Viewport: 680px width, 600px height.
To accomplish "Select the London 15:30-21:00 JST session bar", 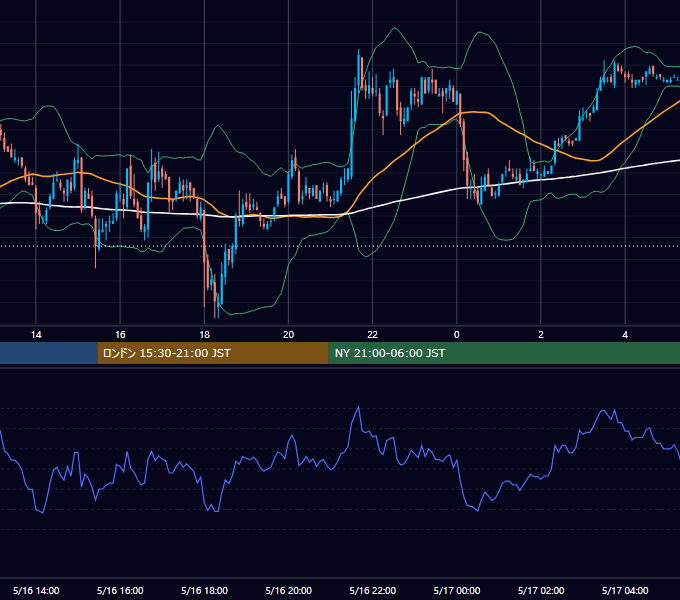I will pyautogui.click(x=213, y=353).
